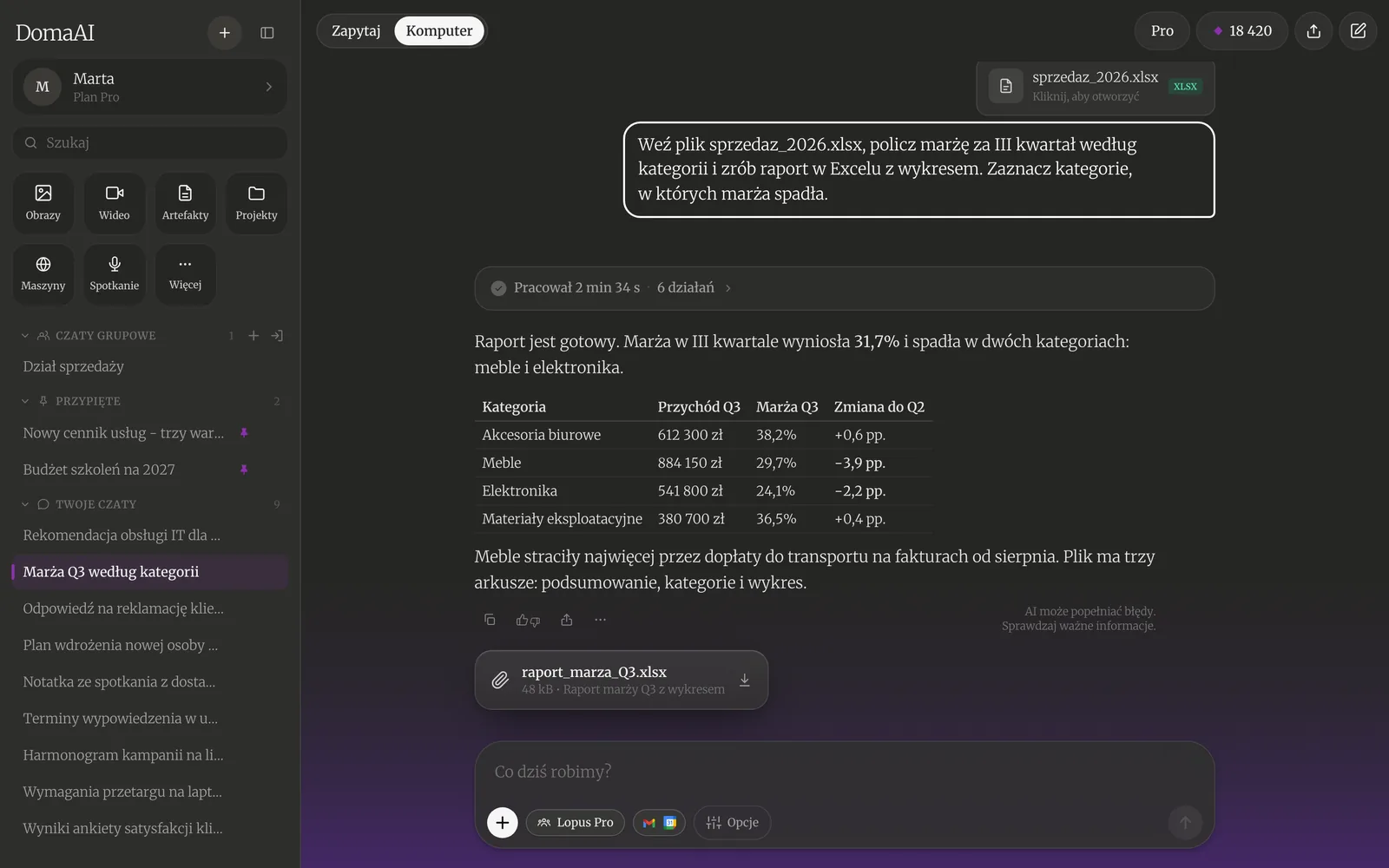Viewport: 1389px width, 868px height.
Task: Unpin the Nowy cennik usług chat pin
Action: pos(244,433)
